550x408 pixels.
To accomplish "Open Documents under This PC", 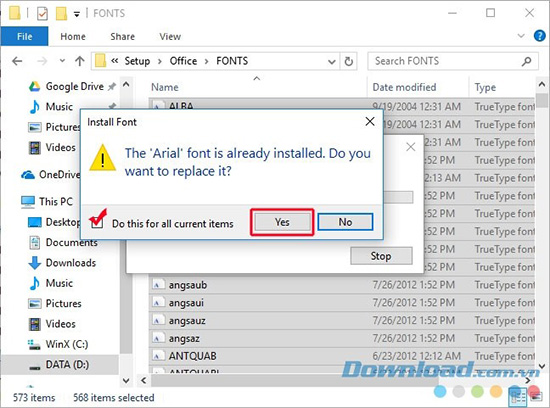I will [72, 242].
